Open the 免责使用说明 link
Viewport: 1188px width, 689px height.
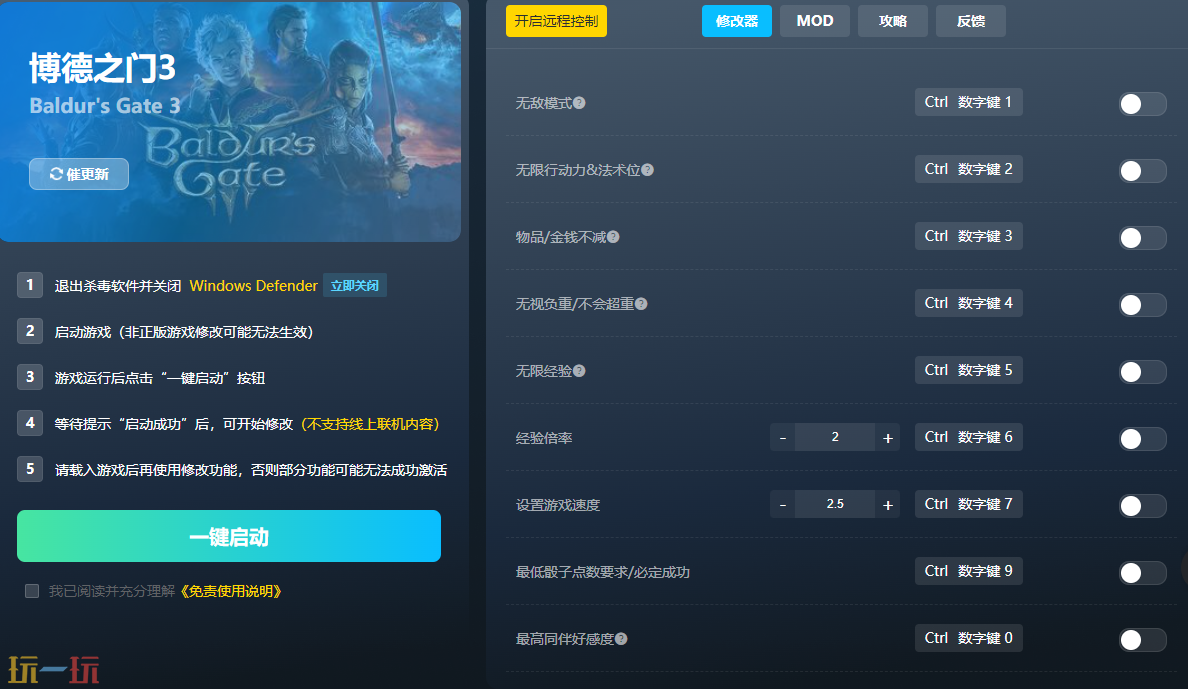(231, 591)
